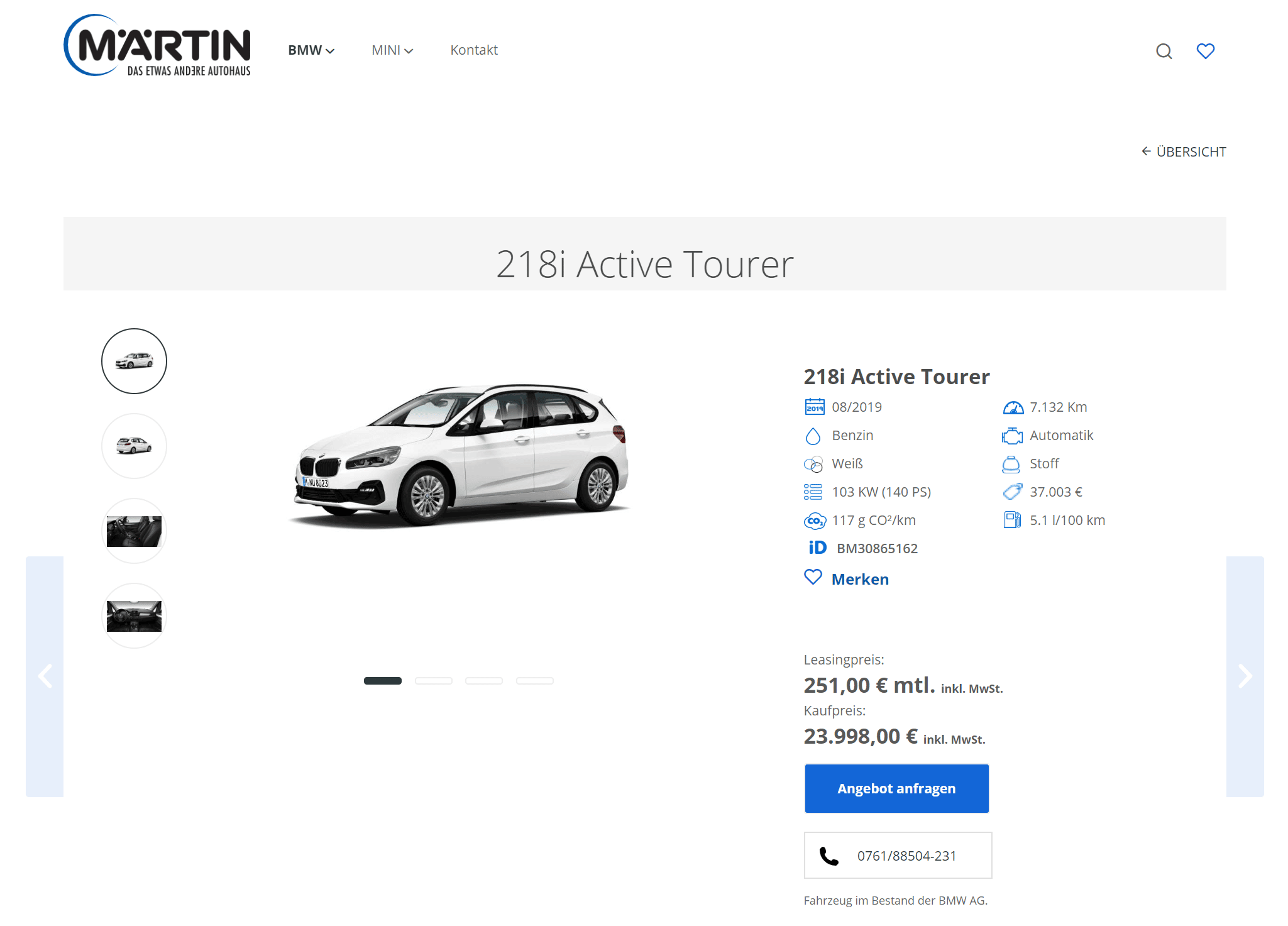Image resolution: width=1288 pixels, height=926 pixels.
Task: Click the power icon beside 103 KW
Action: 813,492
